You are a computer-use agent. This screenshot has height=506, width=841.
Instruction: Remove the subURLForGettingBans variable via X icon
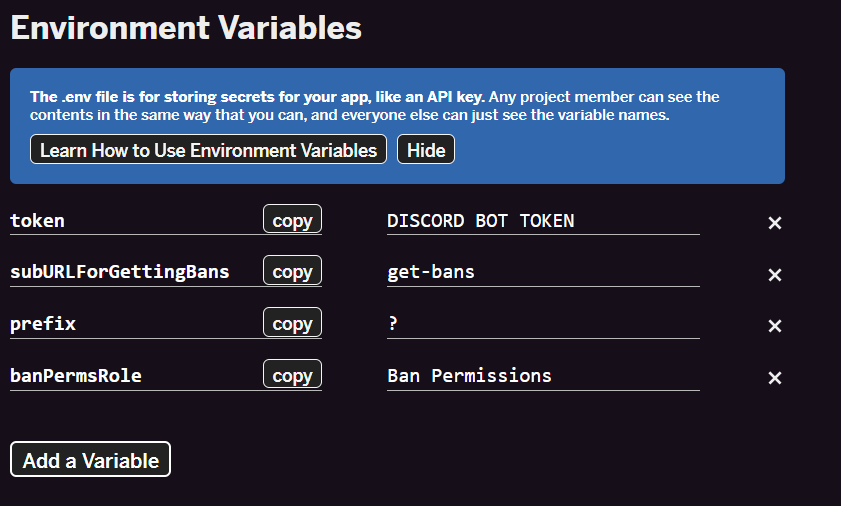774,275
